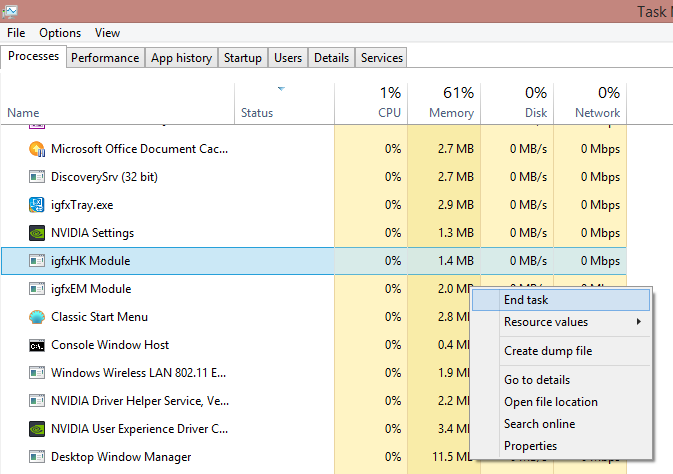The width and height of the screenshot is (673, 474).
Task: Click the NVIDIA Driver Helper Service icon
Action: click(37, 401)
